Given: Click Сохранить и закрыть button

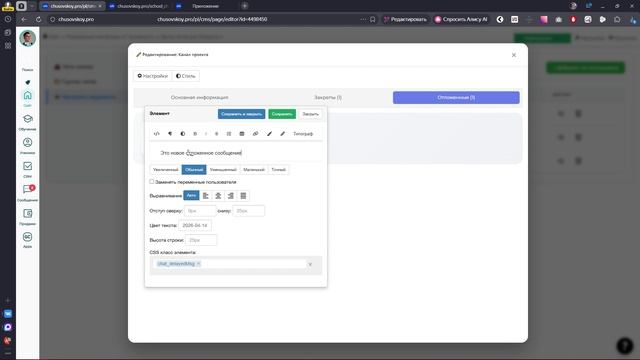Looking at the screenshot, I should point(242,114).
